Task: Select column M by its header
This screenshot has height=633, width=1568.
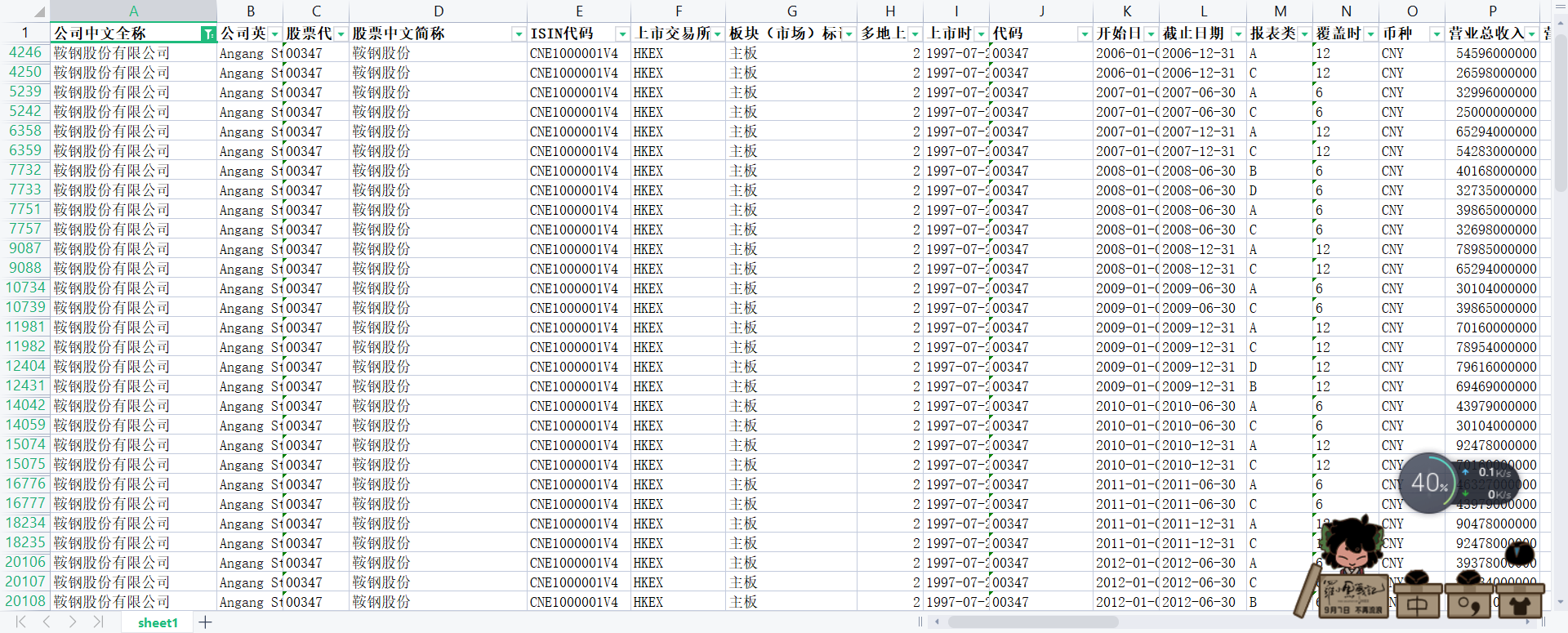Action: [1281, 11]
